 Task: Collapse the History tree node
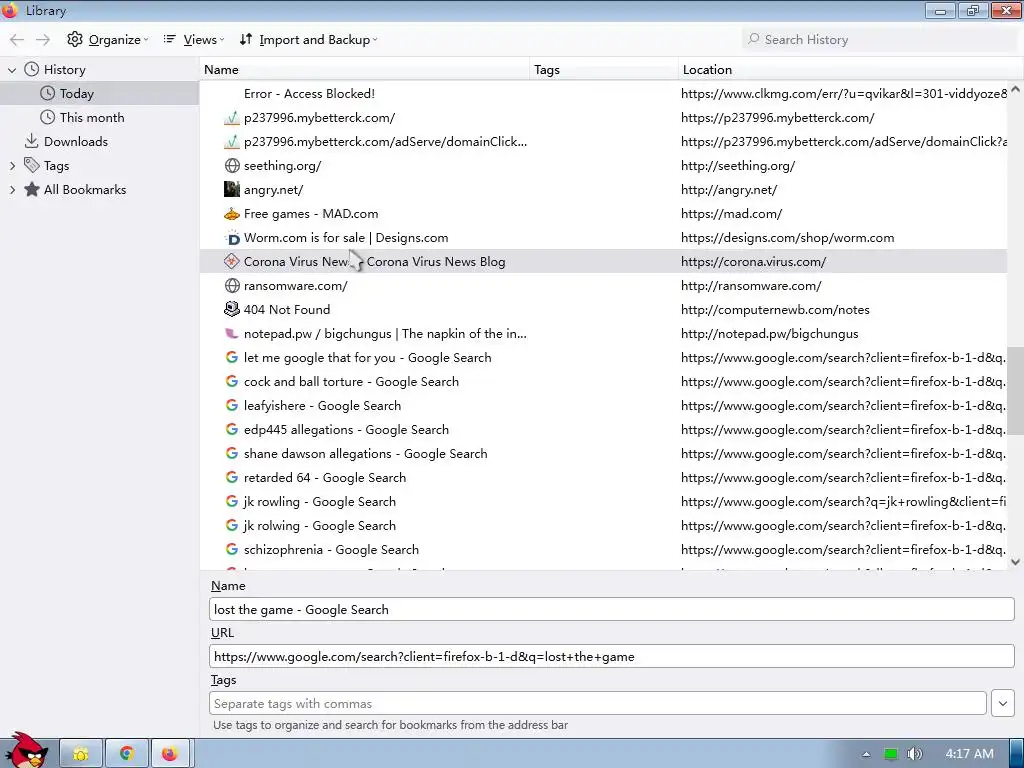coord(12,70)
